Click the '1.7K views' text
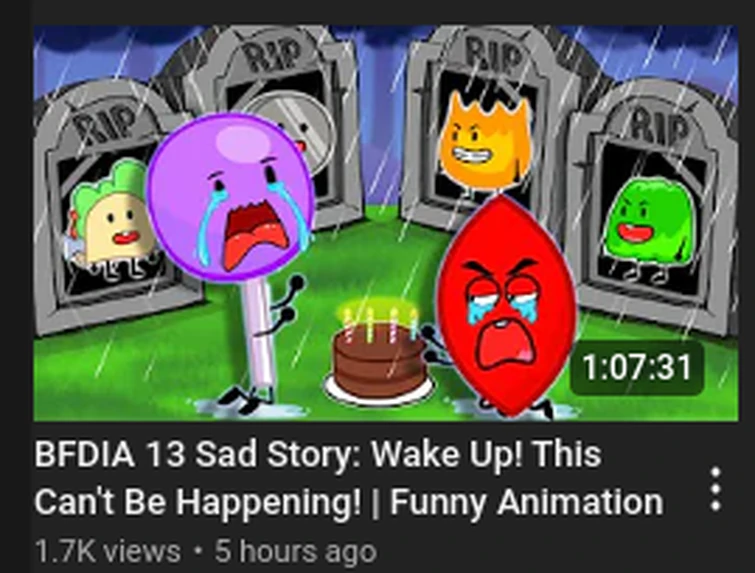755x573 pixels. coord(108,551)
